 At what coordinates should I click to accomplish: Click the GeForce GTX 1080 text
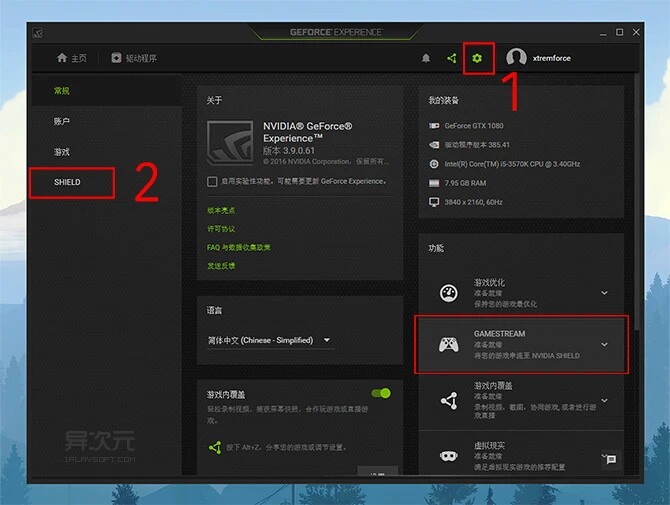coord(474,126)
